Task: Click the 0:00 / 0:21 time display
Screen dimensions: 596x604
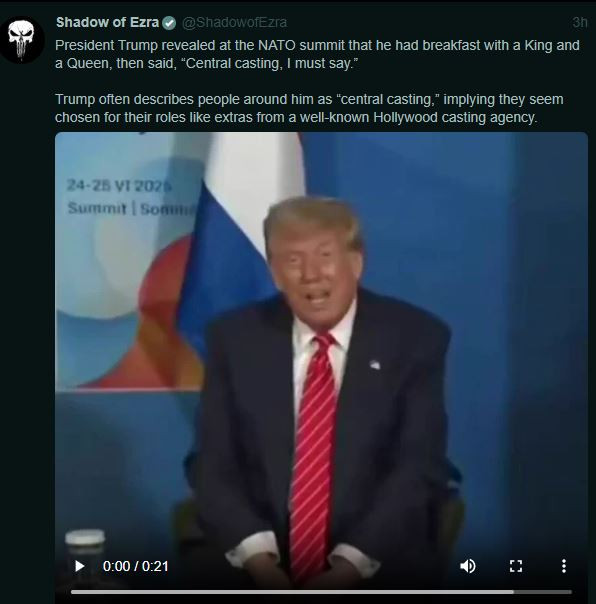Action: pyautogui.click(x=136, y=566)
